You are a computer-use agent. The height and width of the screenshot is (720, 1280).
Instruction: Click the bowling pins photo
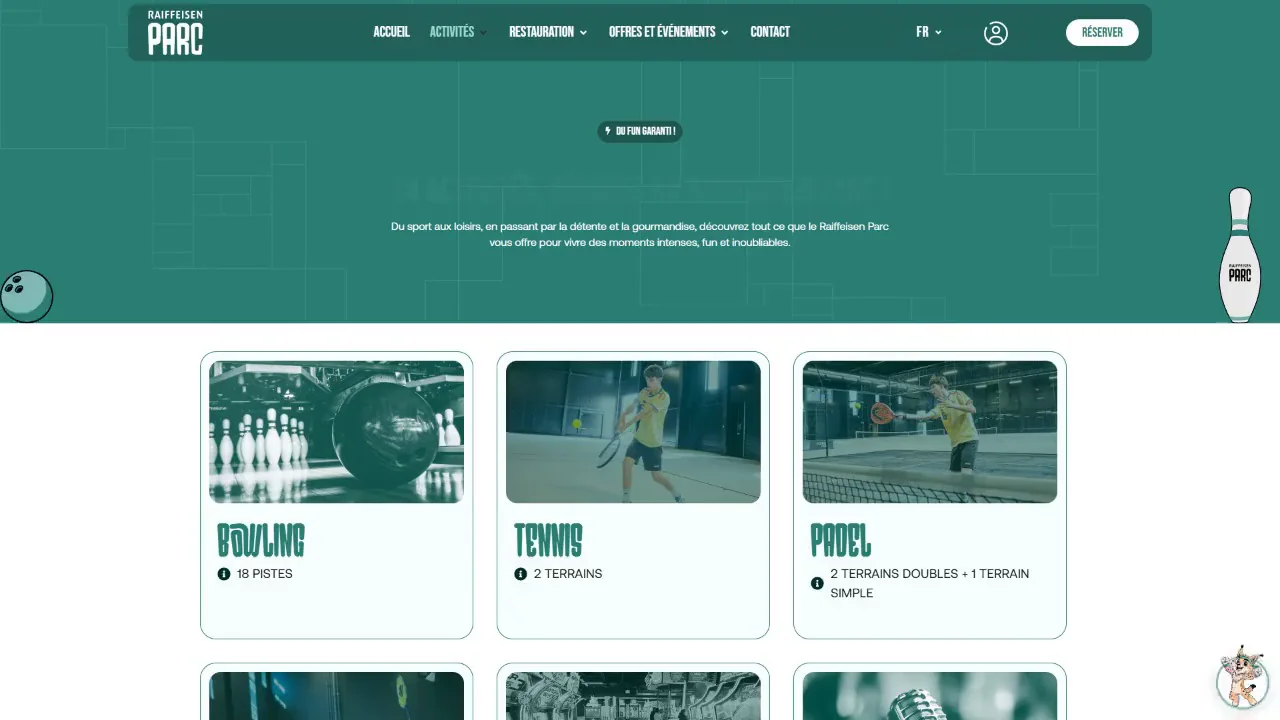tap(337, 432)
